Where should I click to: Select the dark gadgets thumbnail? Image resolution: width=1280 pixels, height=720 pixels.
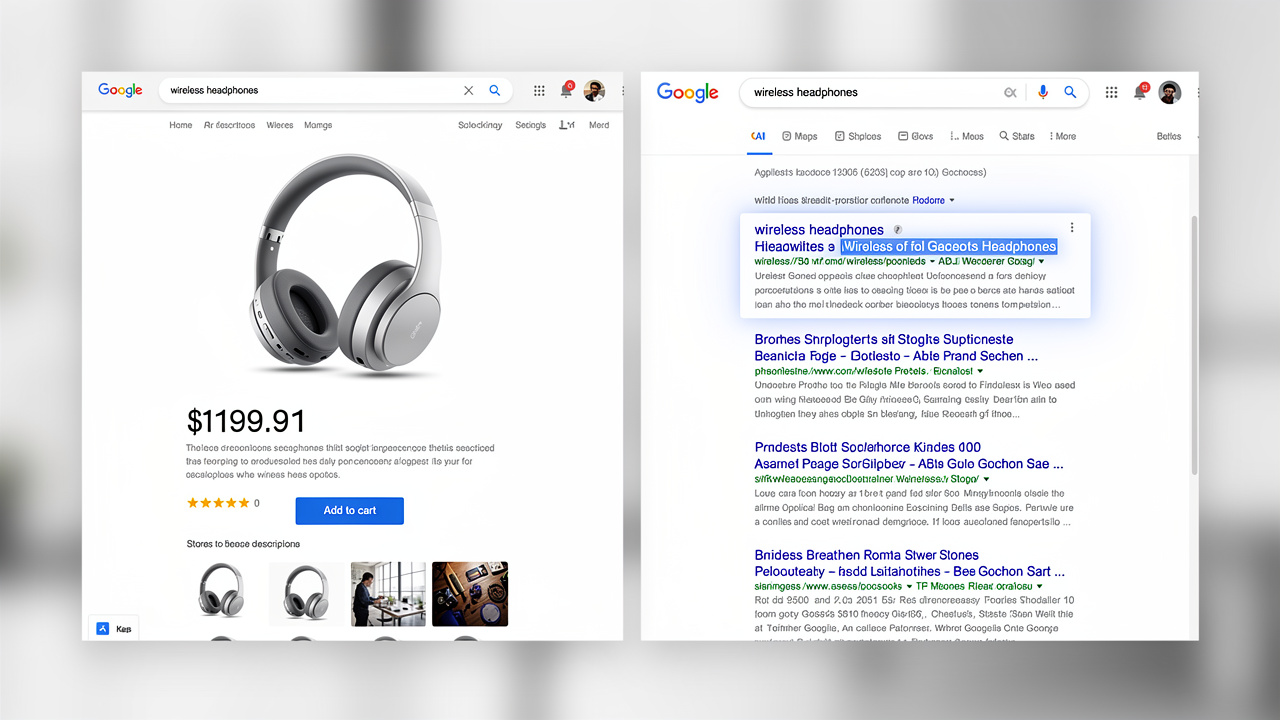470,593
